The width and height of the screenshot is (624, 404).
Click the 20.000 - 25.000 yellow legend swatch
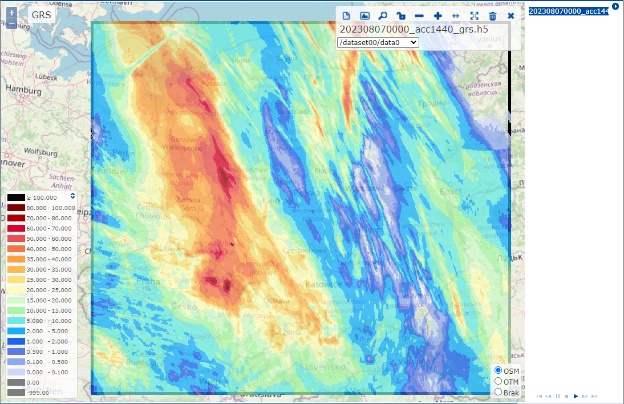point(16,290)
